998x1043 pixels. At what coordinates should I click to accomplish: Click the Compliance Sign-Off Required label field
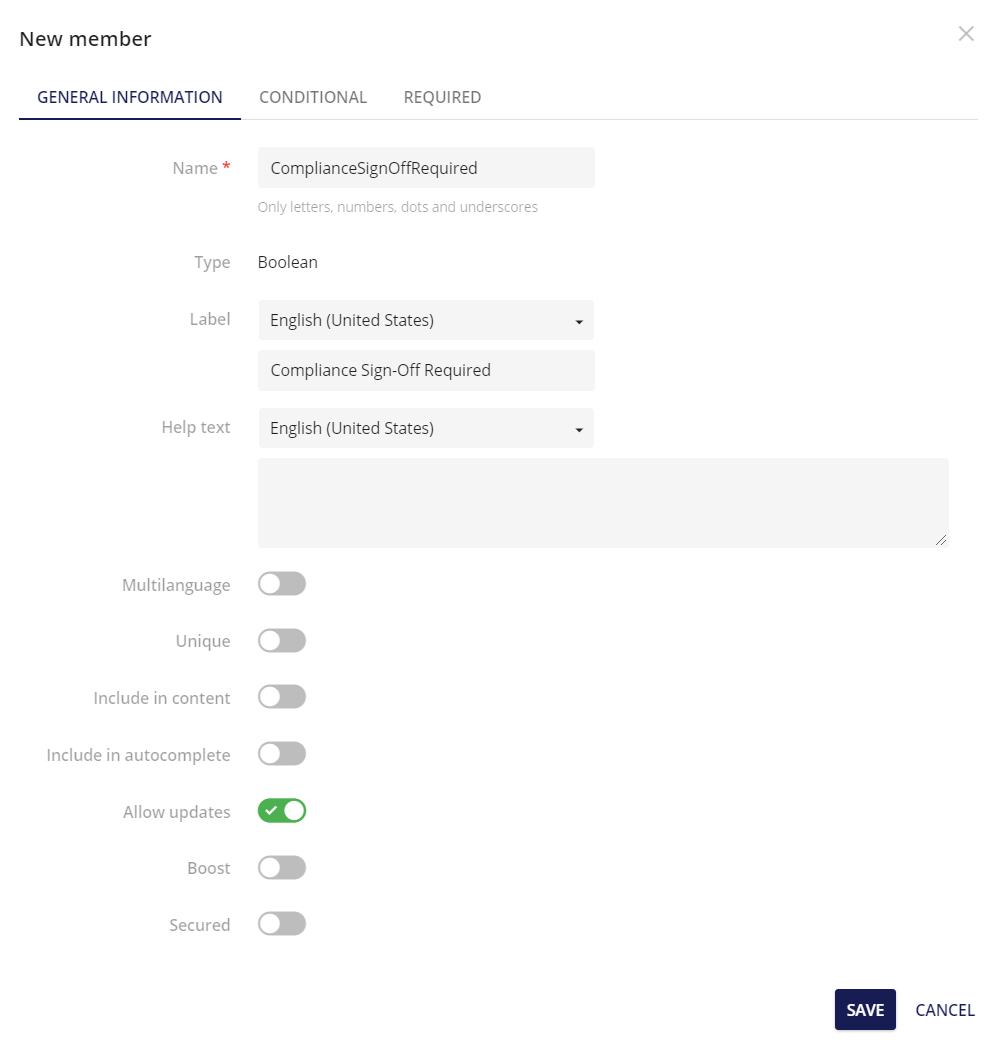point(426,370)
